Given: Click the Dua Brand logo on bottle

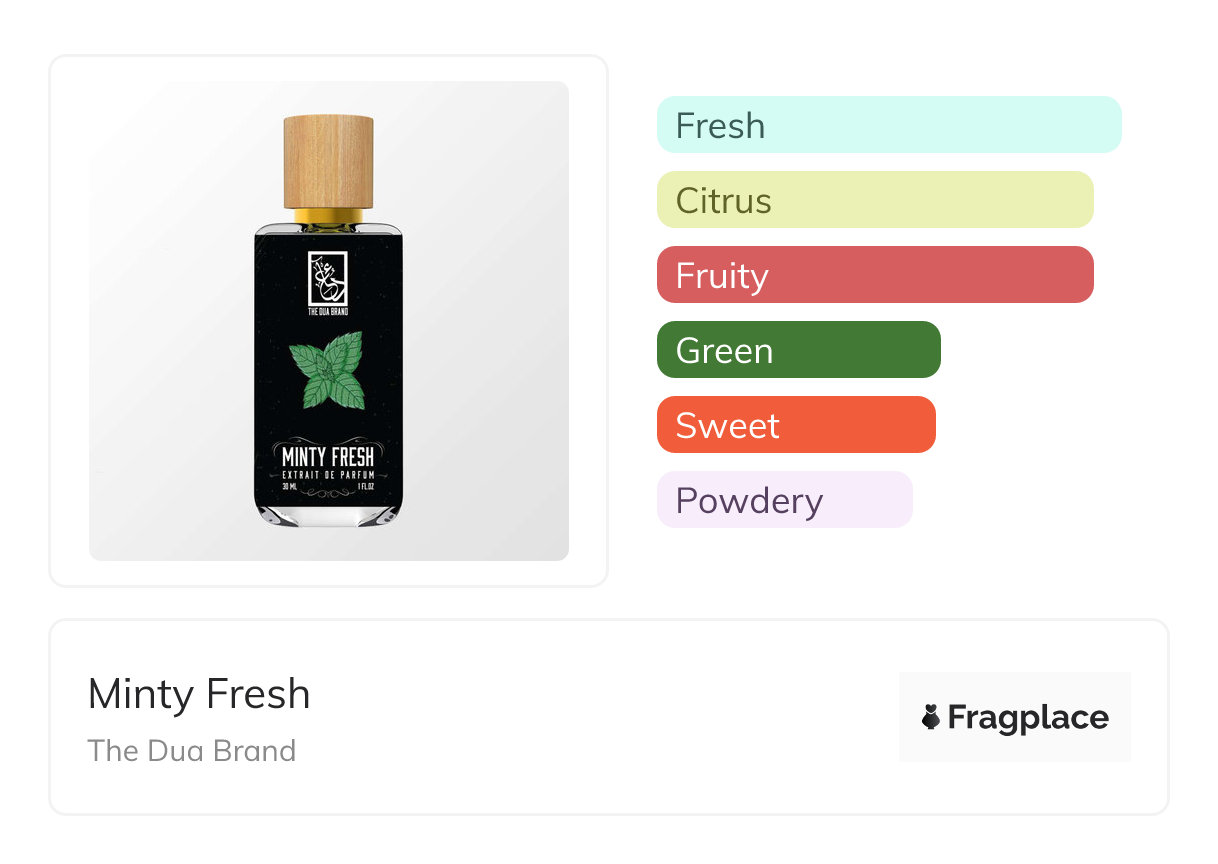Looking at the screenshot, I should pos(328,277).
